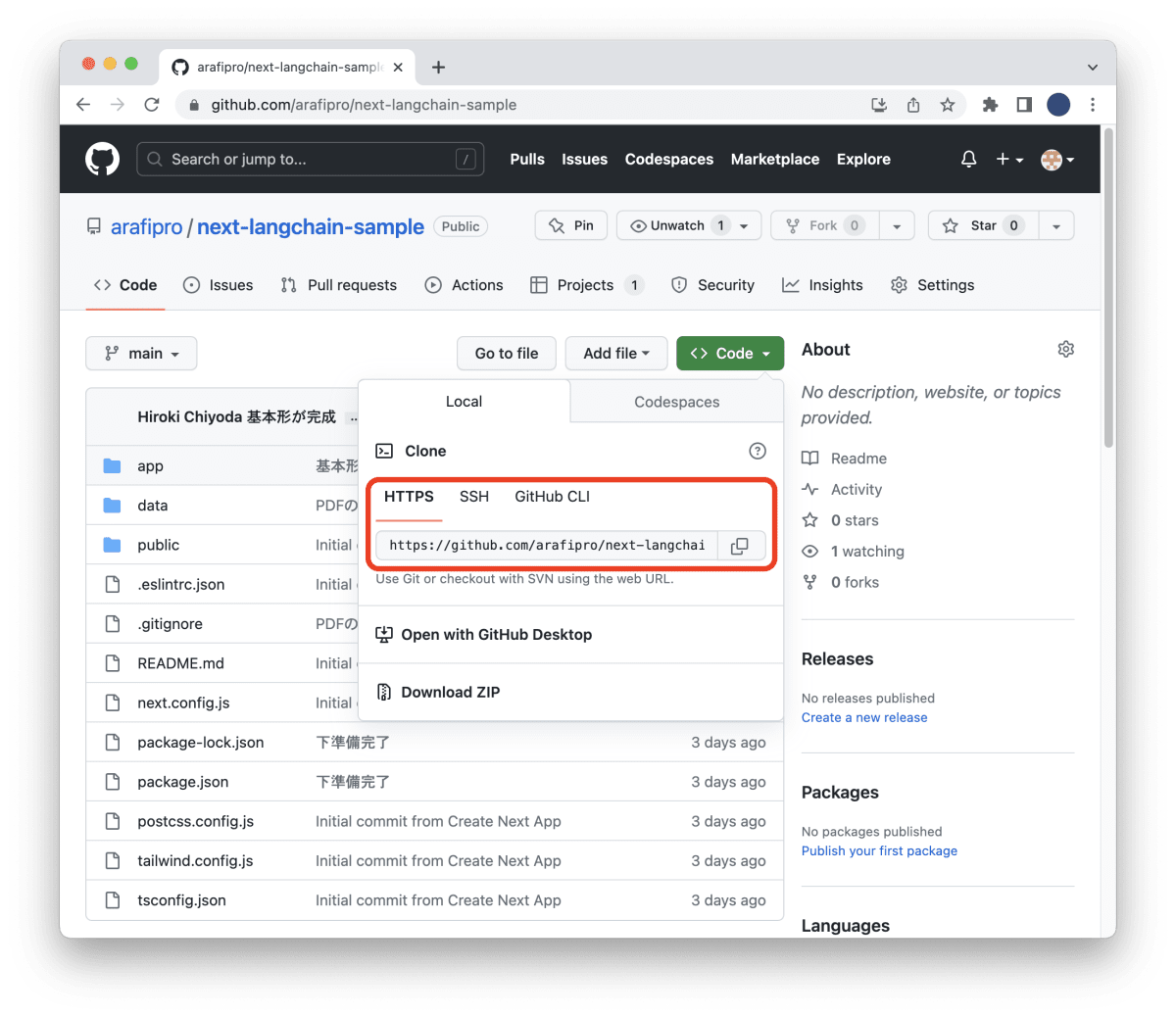Expand the Add file dropdown

point(616,354)
